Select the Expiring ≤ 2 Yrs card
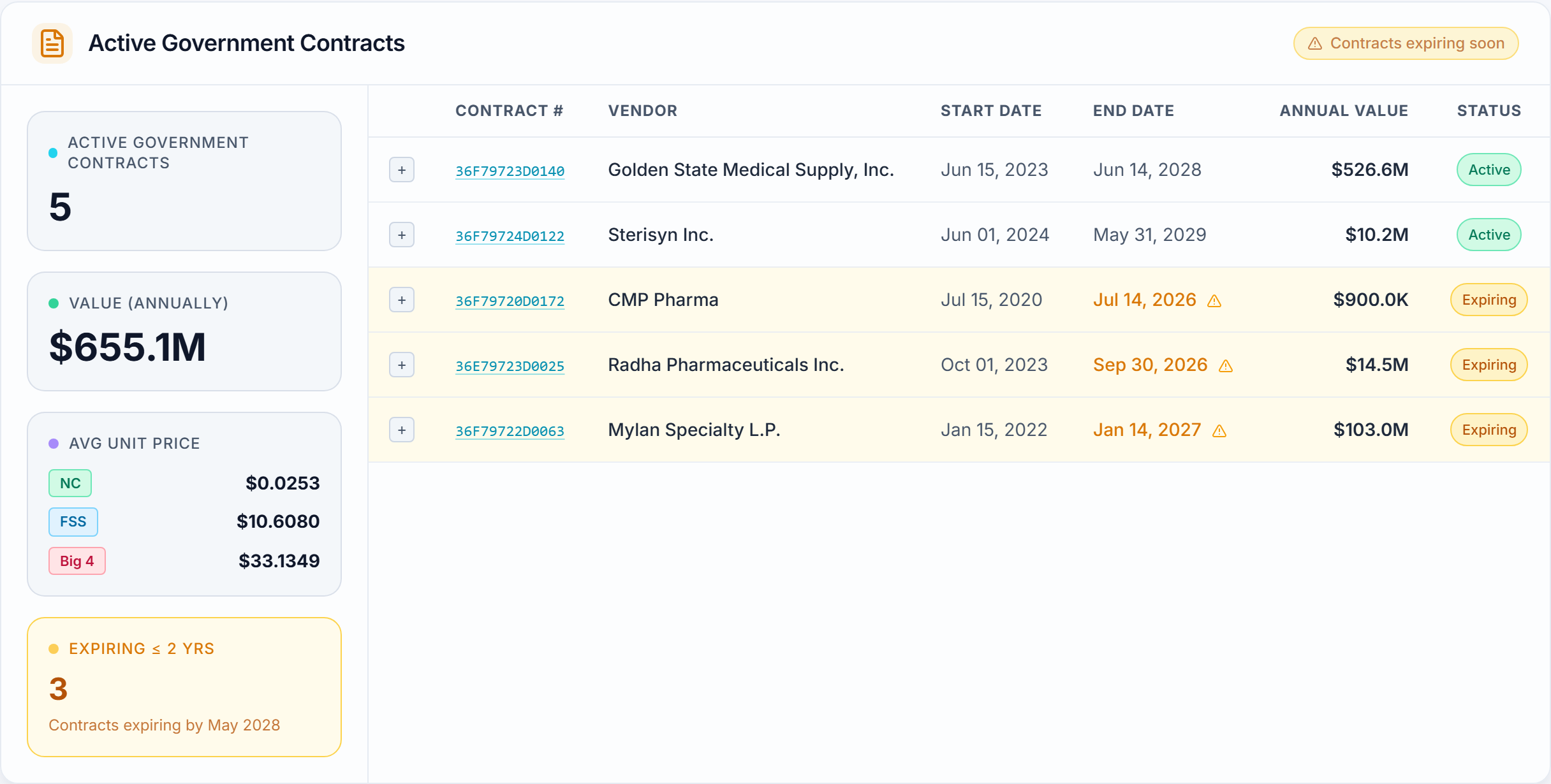The image size is (1551, 784). pos(184,687)
